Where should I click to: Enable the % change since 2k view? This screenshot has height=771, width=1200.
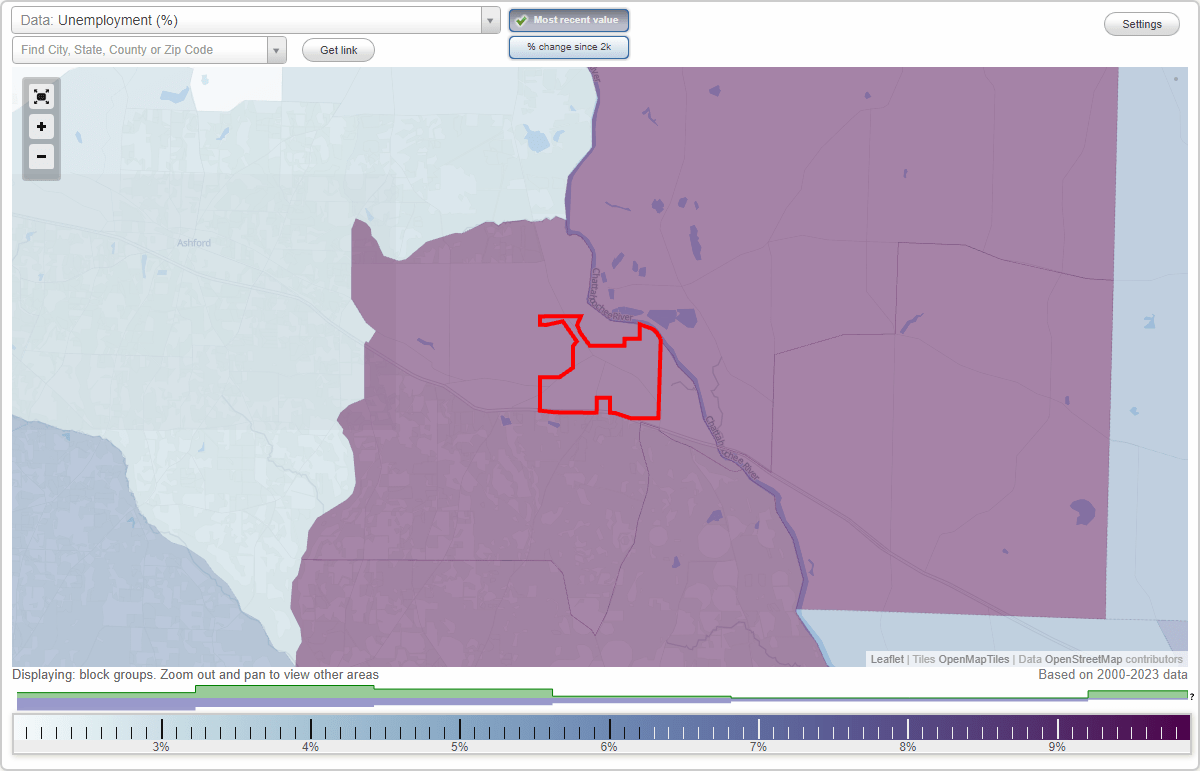(x=568, y=46)
